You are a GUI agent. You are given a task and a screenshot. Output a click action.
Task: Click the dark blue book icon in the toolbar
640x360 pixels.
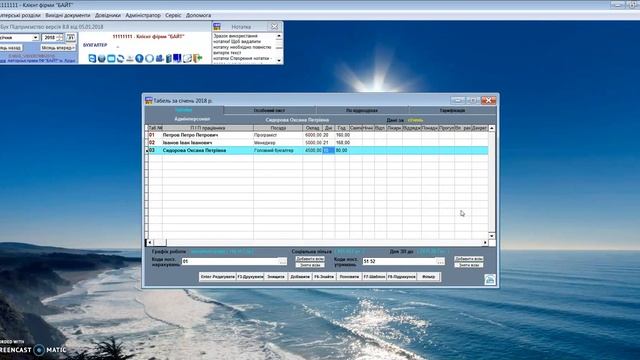coord(177,59)
